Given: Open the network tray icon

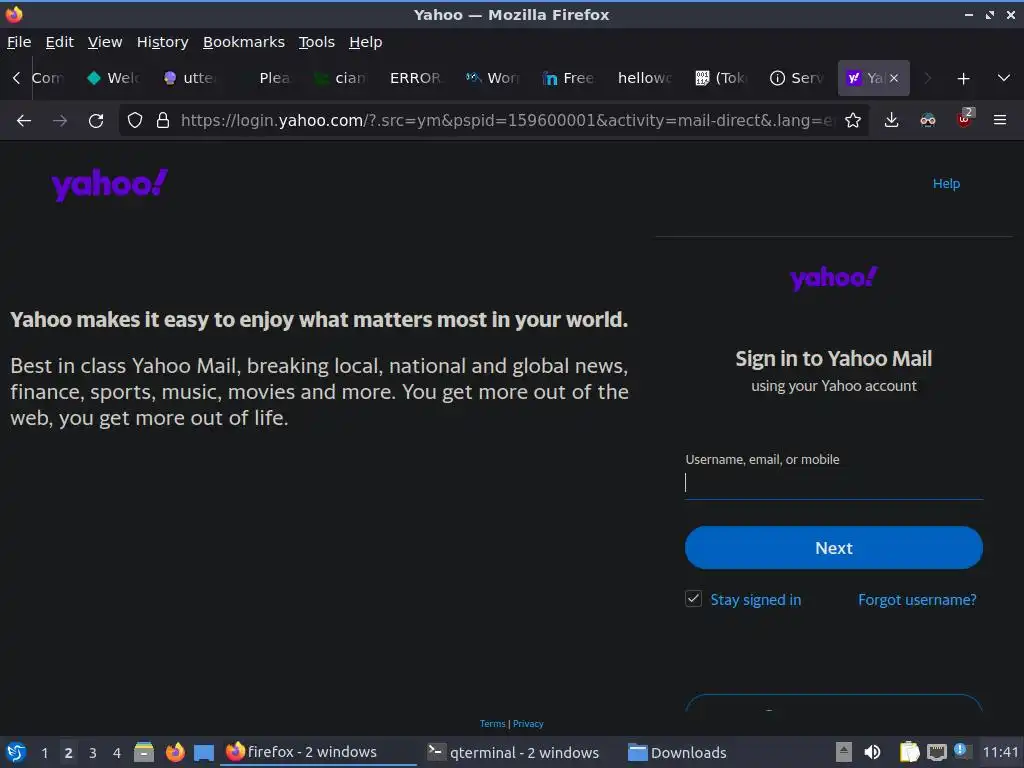Looking at the screenshot, I should tap(936, 752).
